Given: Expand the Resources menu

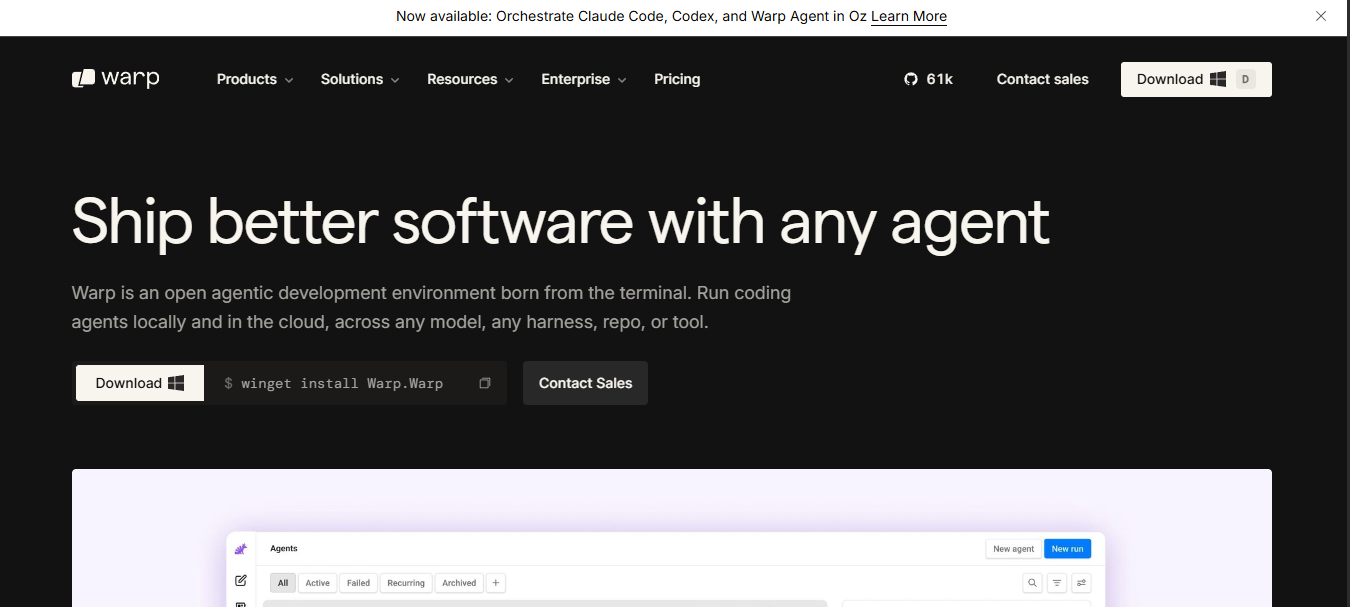Looking at the screenshot, I should tap(470, 79).
